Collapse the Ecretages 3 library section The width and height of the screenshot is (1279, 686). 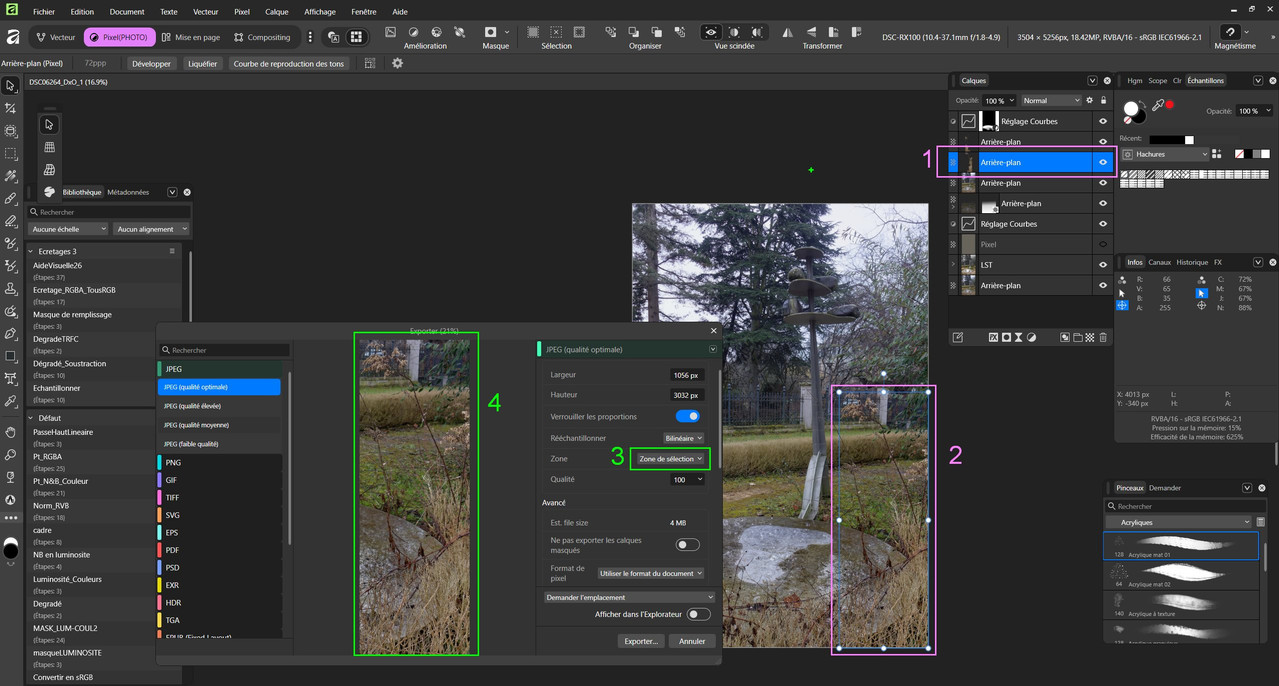click(x=31, y=251)
